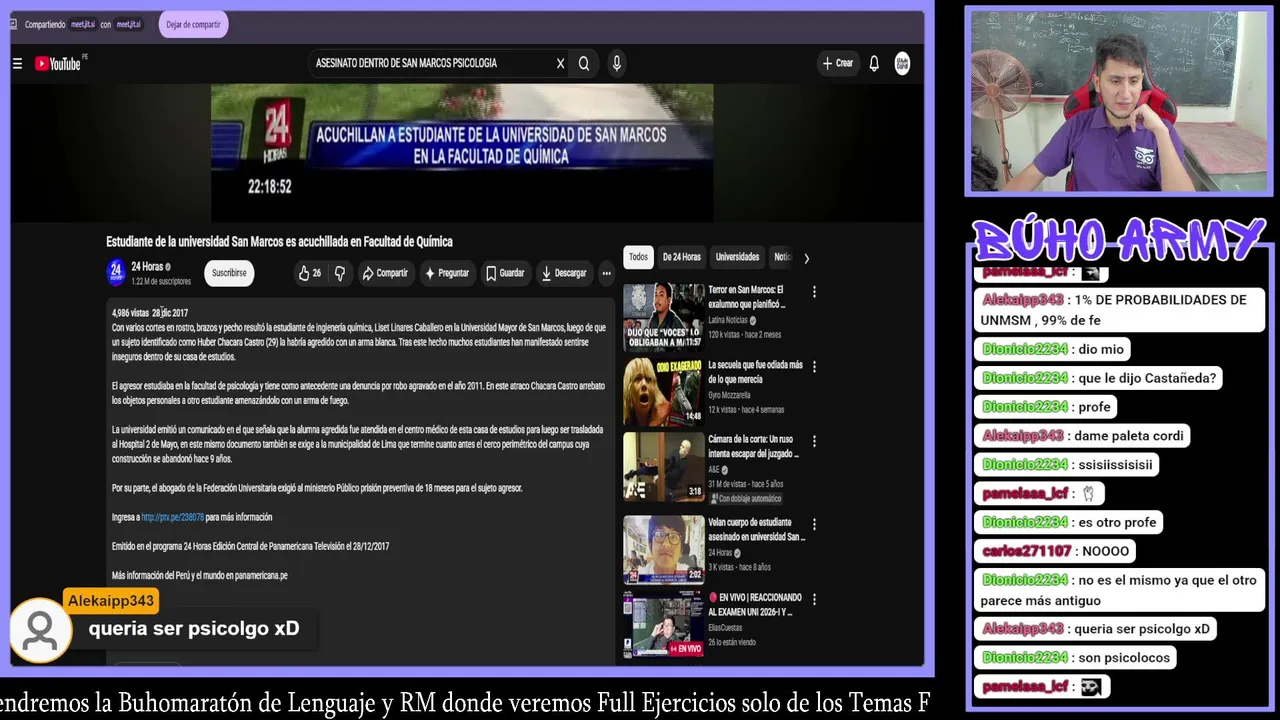Viewport: 1280px width, 720px height.
Task: Open the 24 Horas channel avatar
Action: click(116, 272)
